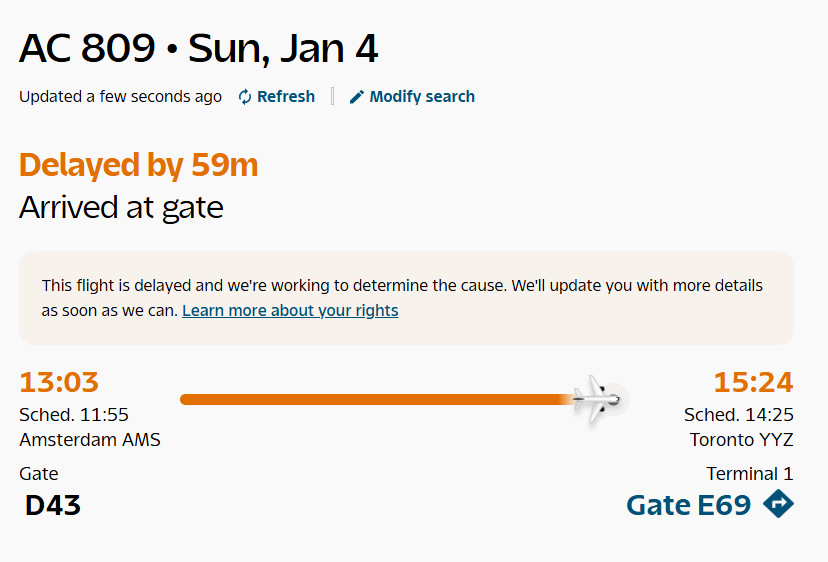Click the 13:03 actual departure time
This screenshot has height=562, width=828.
pos(59,382)
